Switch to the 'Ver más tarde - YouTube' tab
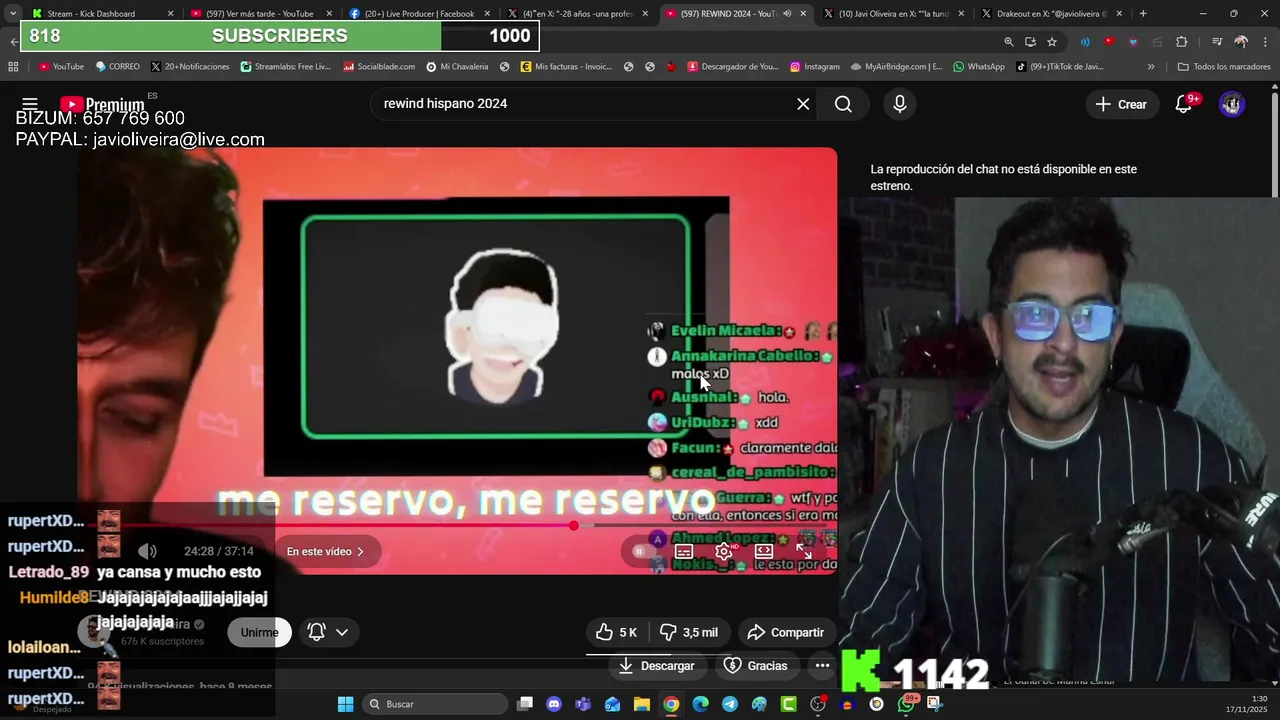This screenshot has width=1280, height=720. [260, 13]
